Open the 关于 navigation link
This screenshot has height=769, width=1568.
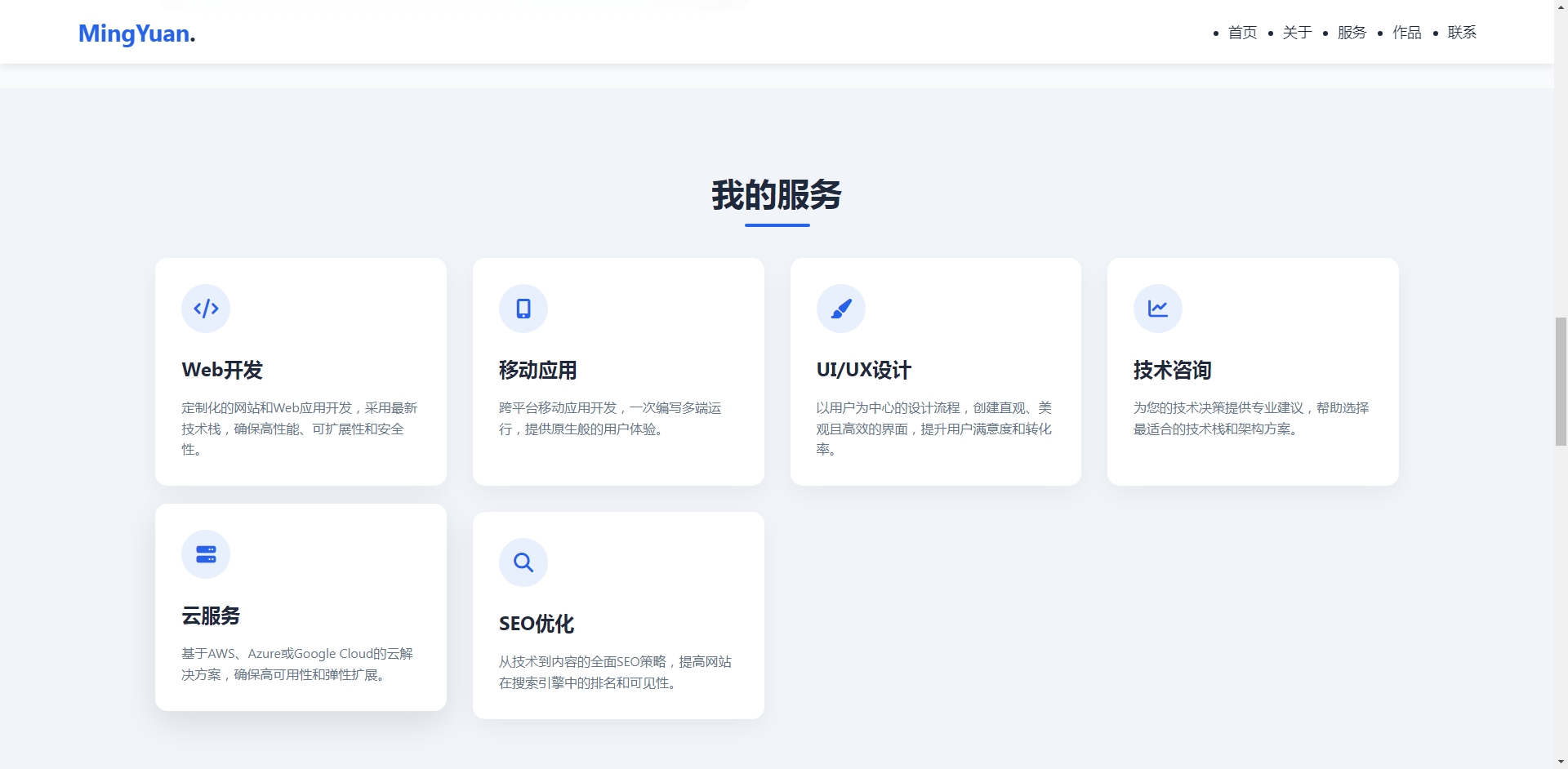(x=1297, y=33)
